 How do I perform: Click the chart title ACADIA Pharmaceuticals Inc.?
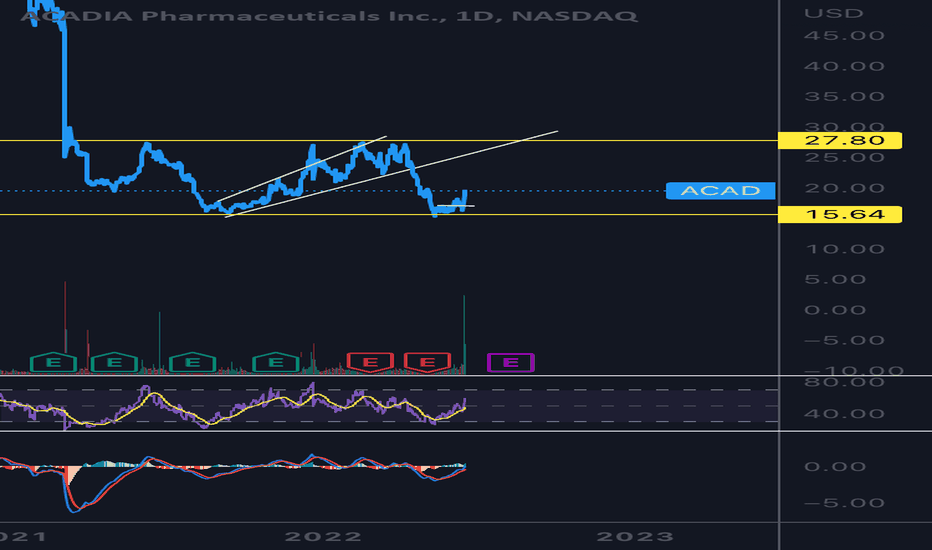pyautogui.click(x=234, y=15)
